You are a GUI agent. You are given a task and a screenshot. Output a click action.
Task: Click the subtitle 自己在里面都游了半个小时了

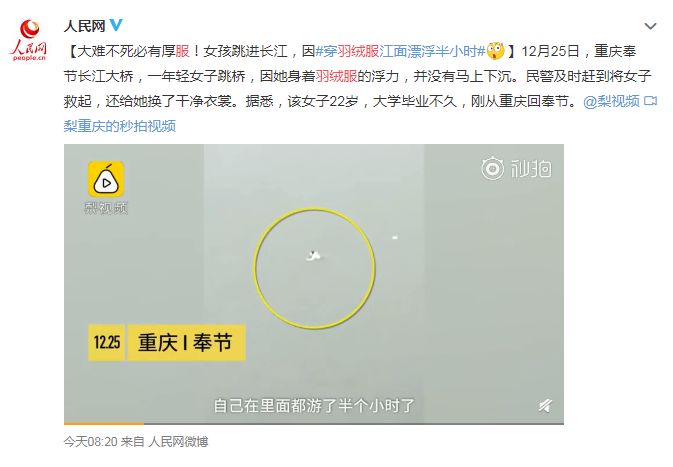point(314,405)
